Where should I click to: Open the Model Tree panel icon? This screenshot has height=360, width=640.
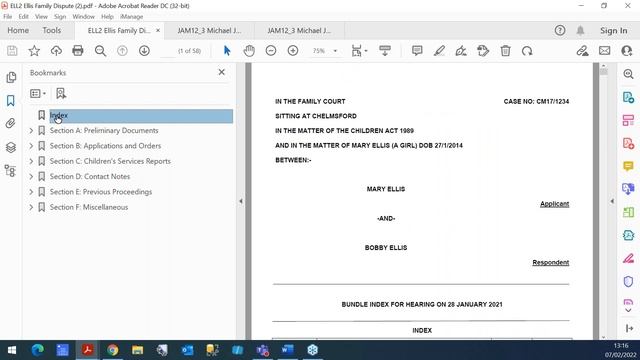(x=11, y=171)
